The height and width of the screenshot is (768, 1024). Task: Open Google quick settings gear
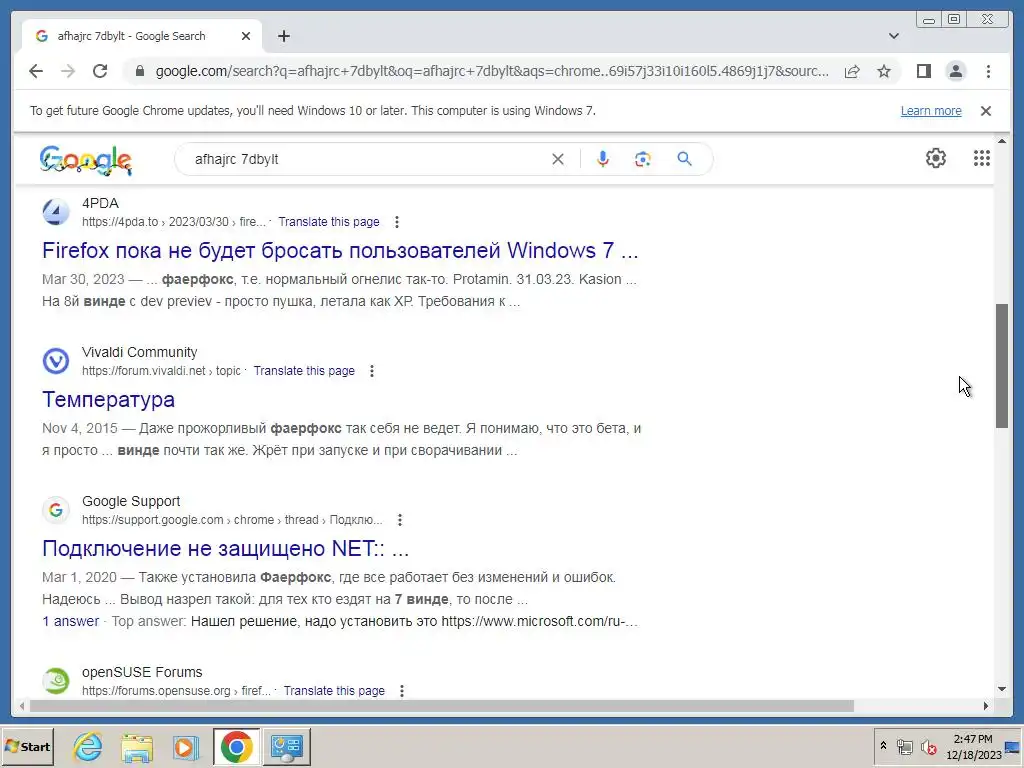pos(935,158)
